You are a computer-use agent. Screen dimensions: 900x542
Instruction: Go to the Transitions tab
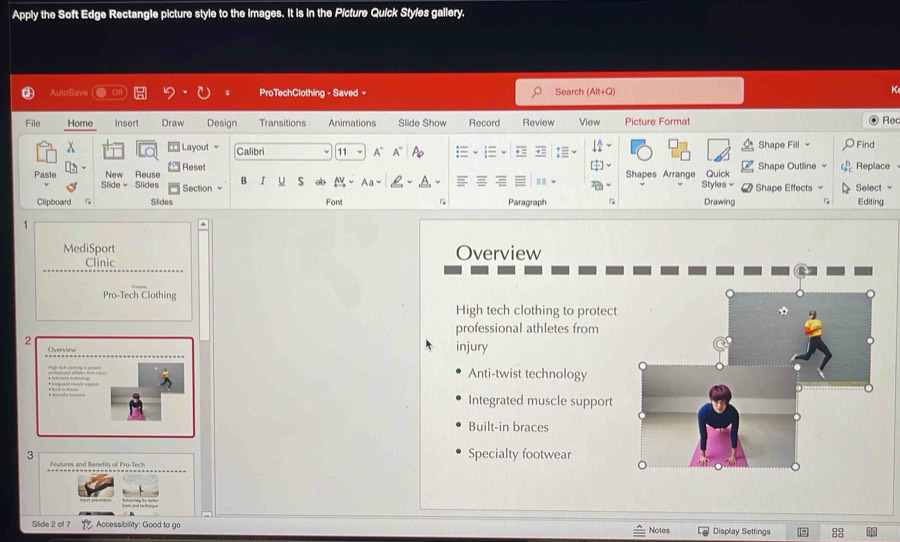point(282,123)
